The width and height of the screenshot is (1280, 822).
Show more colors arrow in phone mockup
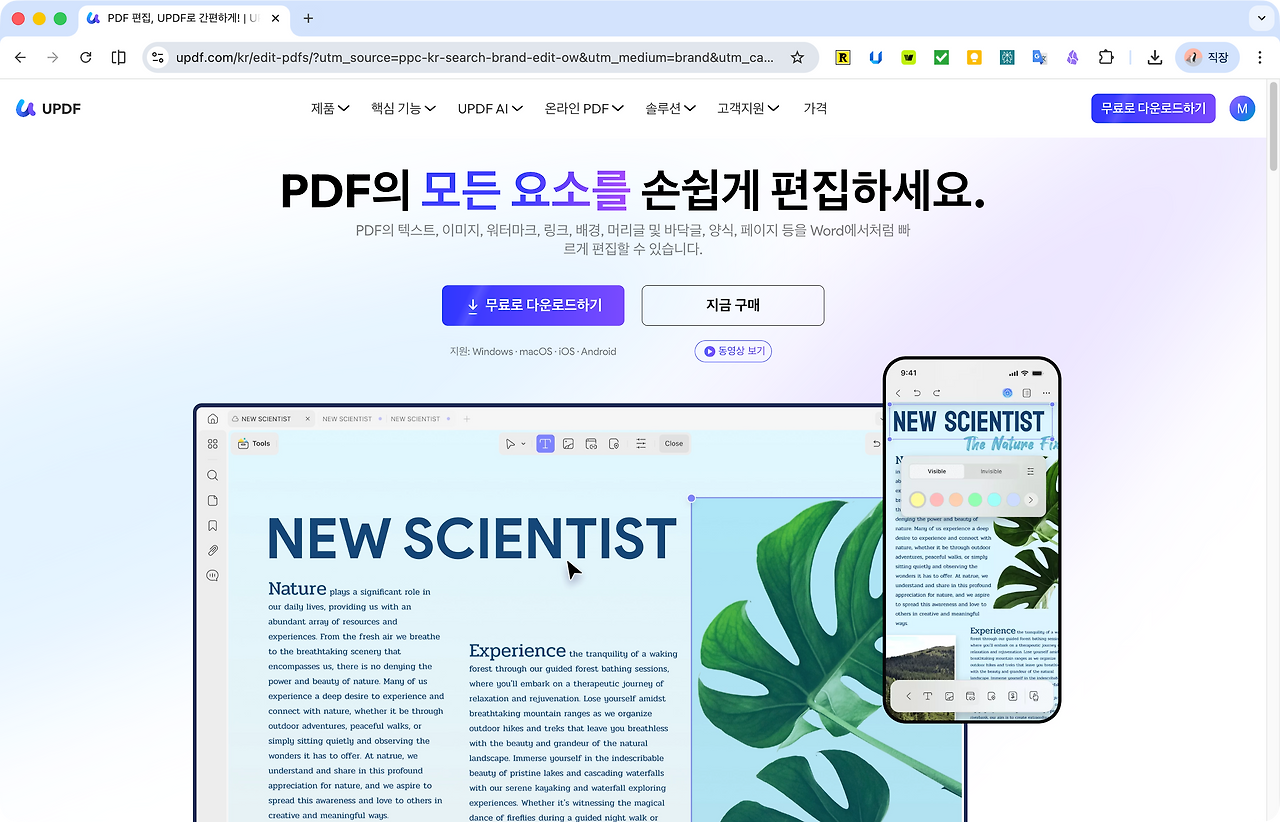point(1031,499)
